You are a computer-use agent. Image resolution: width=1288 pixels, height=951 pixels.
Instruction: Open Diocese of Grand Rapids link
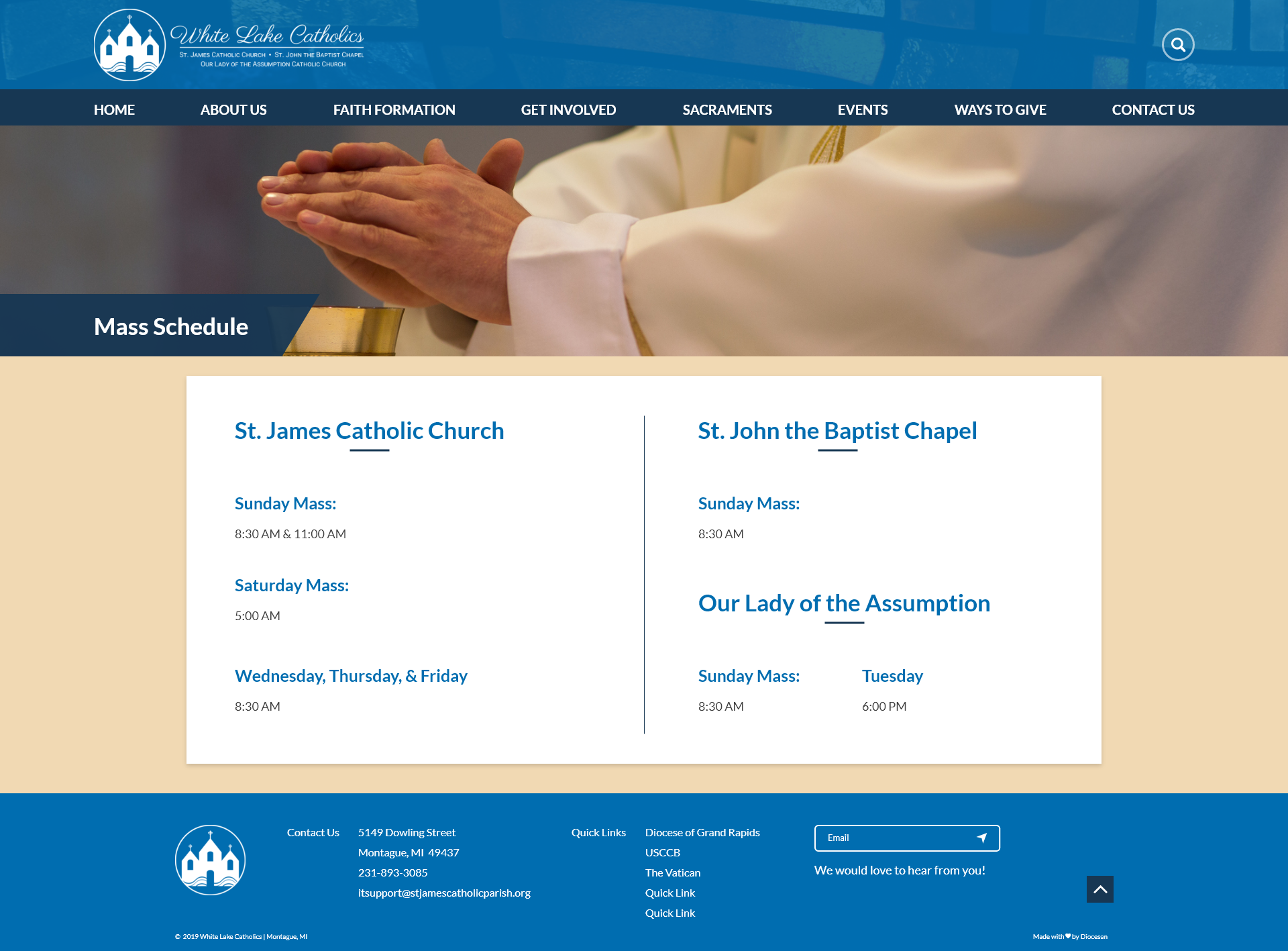click(702, 832)
